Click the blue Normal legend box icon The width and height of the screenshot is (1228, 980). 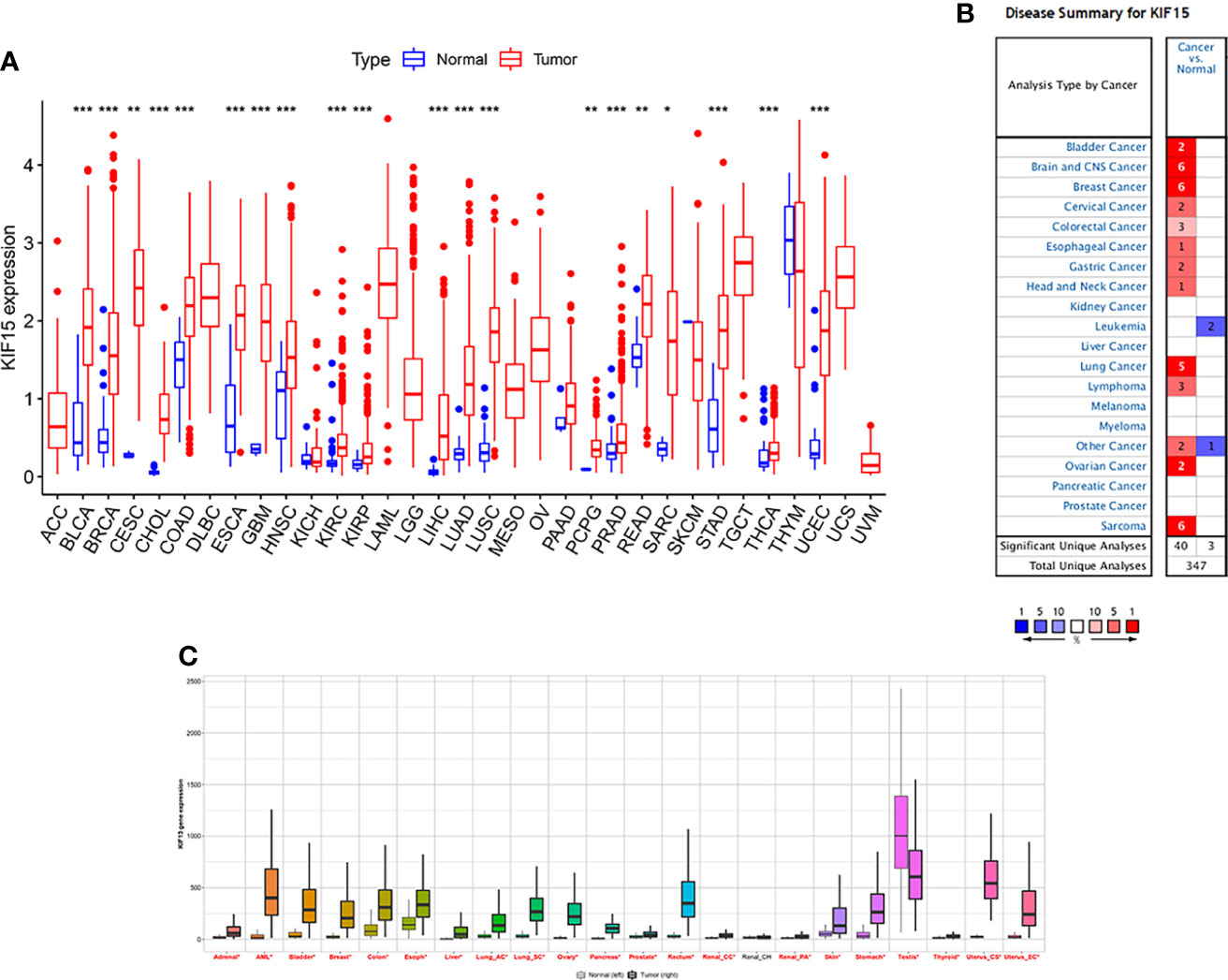[x=414, y=59]
